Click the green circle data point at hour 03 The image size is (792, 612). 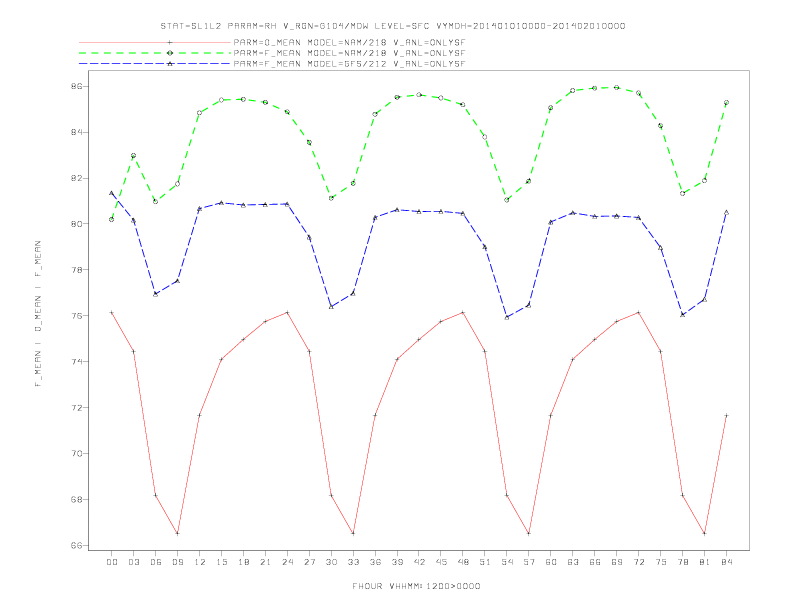pyautogui.click(x=133, y=156)
